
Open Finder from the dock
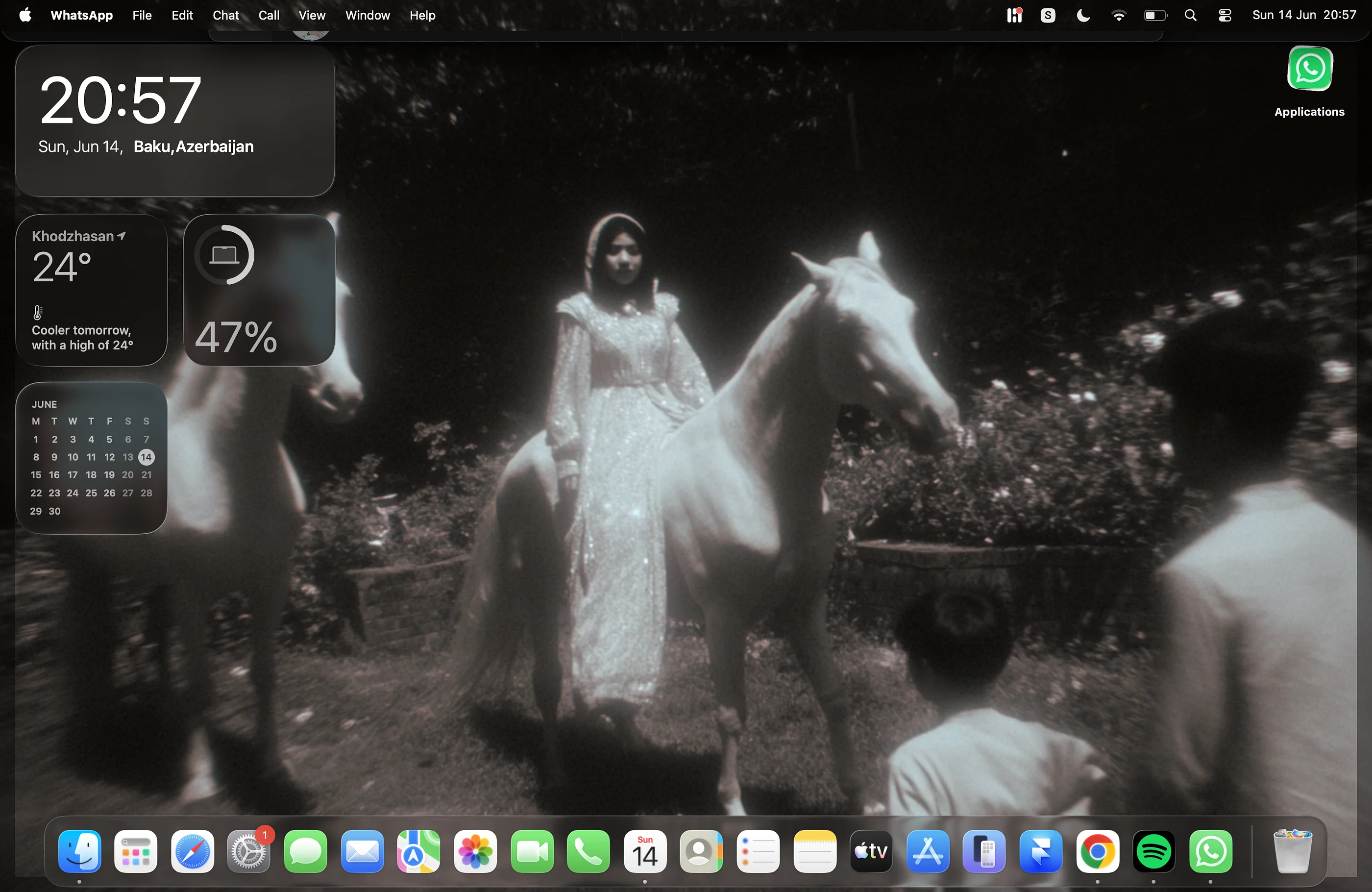click(x=79, y=852)
